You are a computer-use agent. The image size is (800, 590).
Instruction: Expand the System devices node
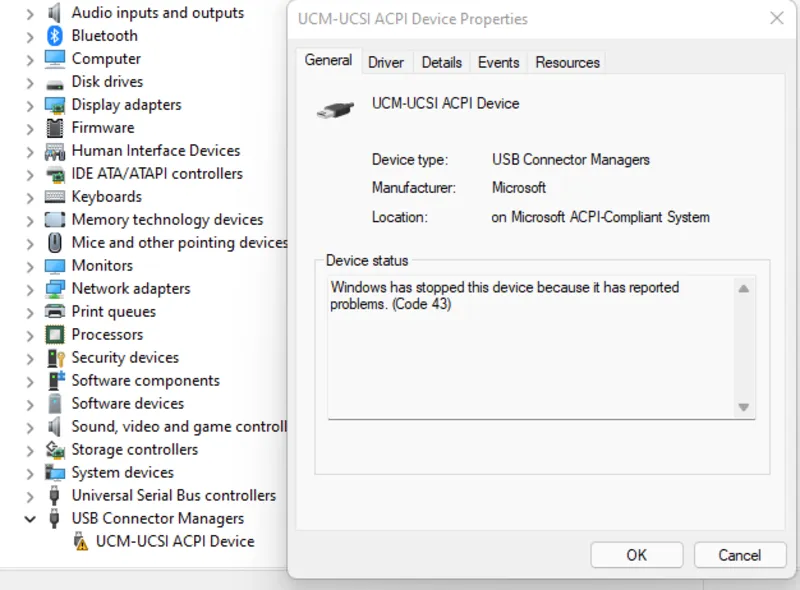(x=29, y=473)
